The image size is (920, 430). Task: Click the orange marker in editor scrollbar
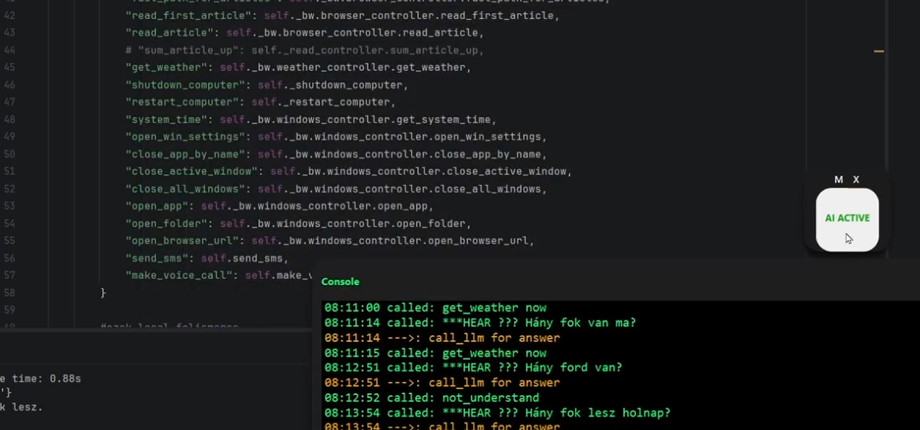879,51
